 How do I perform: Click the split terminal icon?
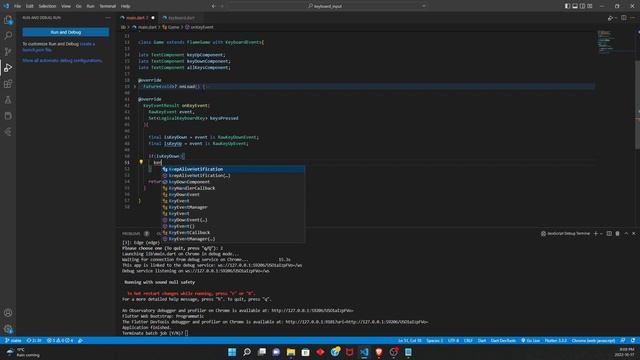tap(609, 233)
